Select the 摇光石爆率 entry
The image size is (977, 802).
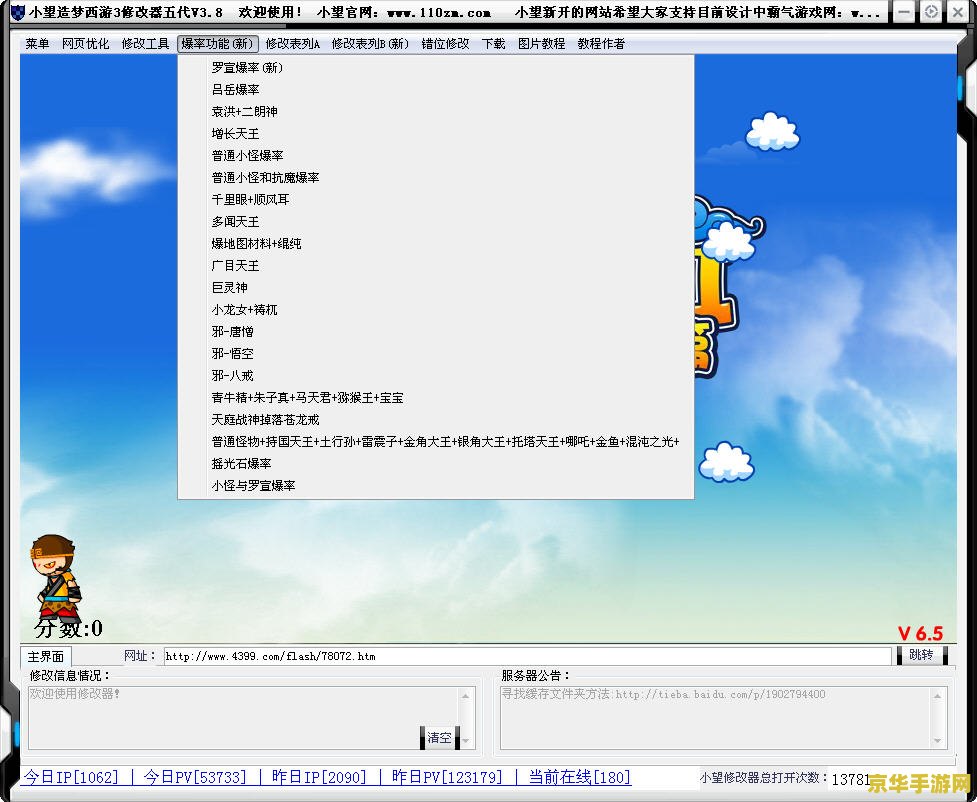(x=436, y=464)
